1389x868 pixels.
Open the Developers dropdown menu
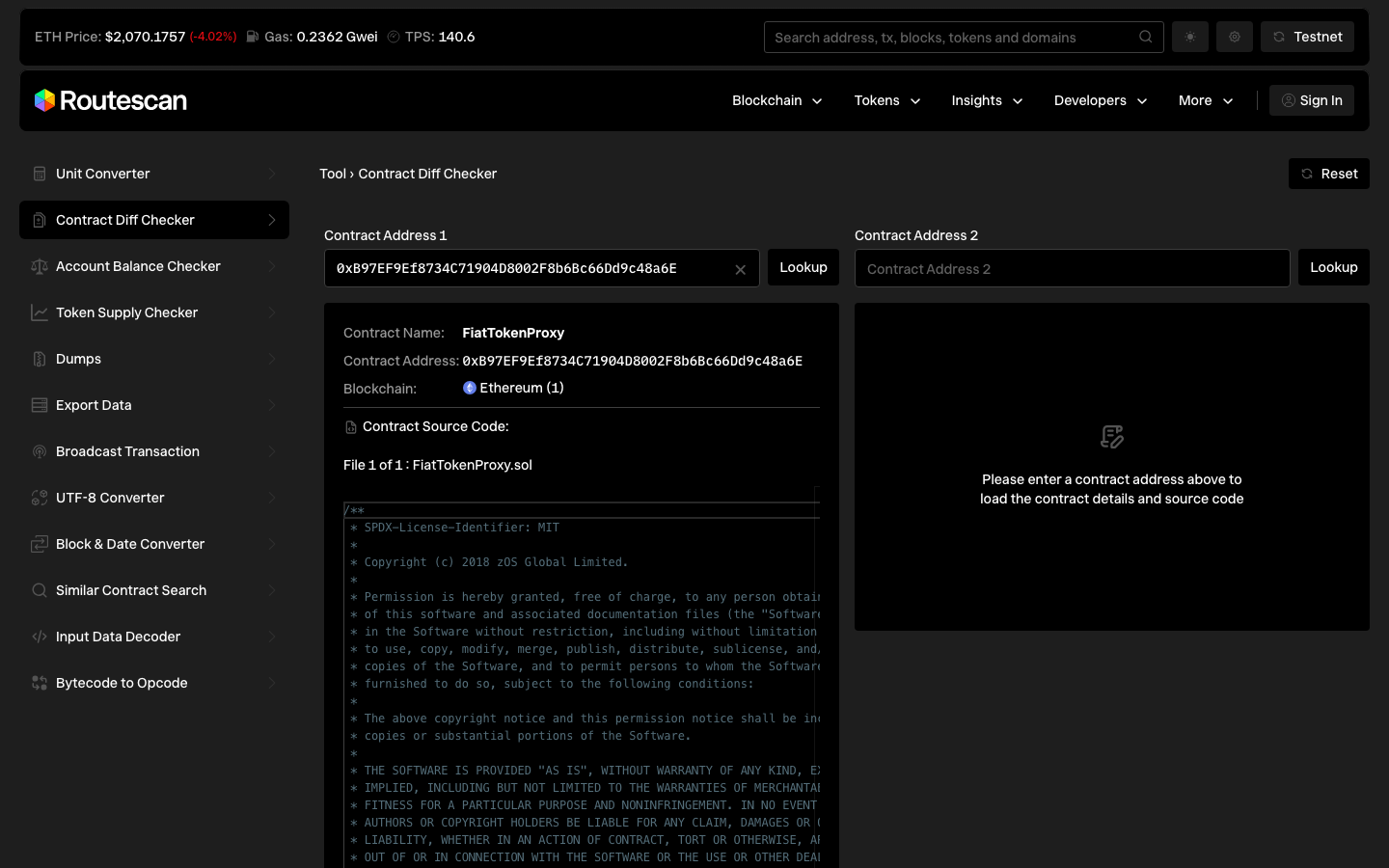[1101, 100]
